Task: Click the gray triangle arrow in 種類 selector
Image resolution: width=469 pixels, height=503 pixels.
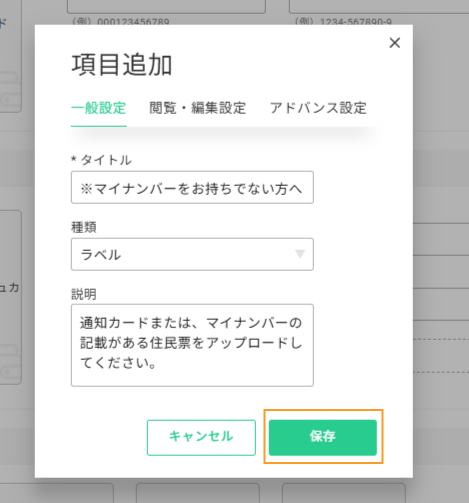Action: [300, 254]
